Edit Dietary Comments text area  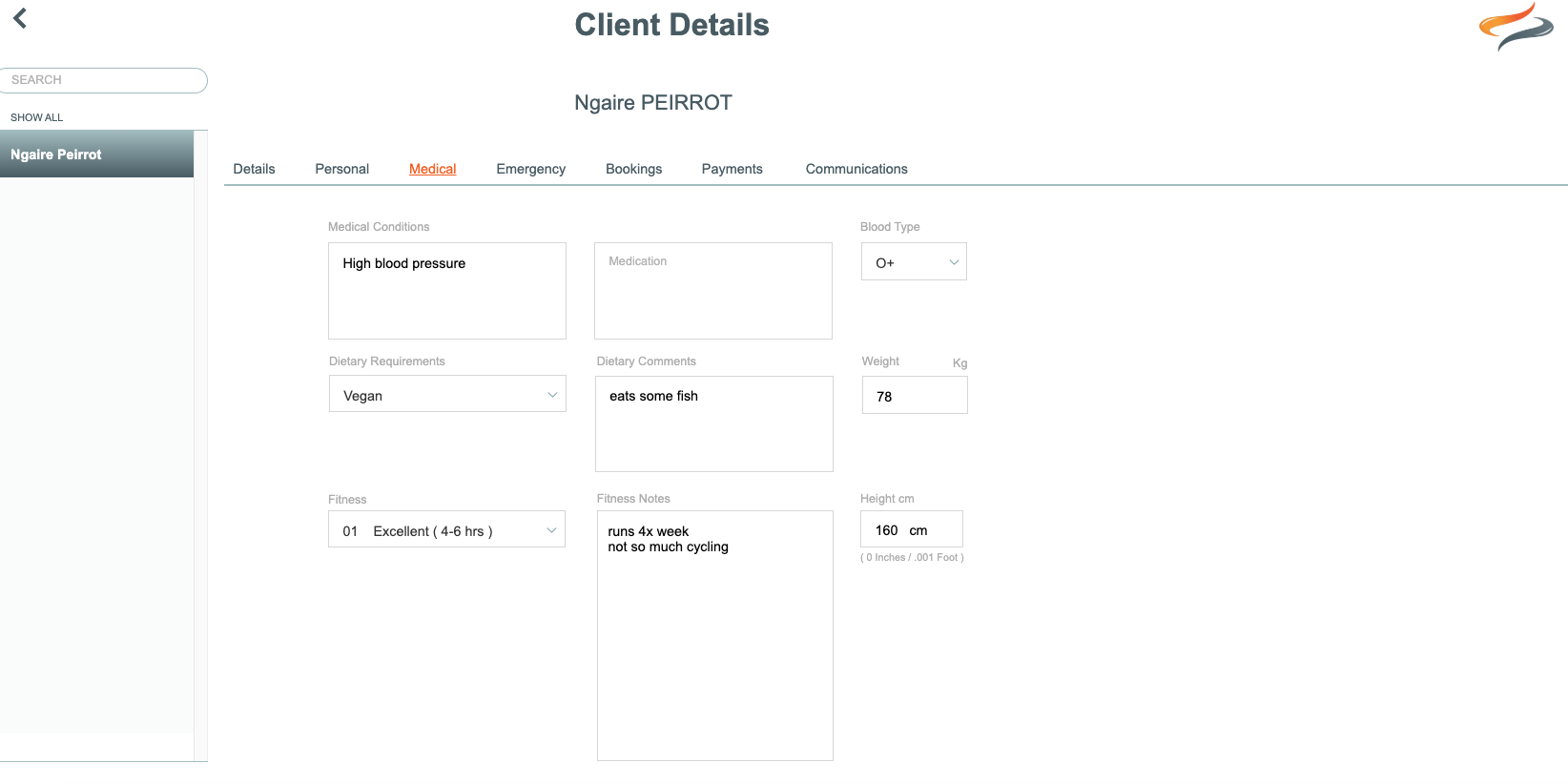coord(714,423)
